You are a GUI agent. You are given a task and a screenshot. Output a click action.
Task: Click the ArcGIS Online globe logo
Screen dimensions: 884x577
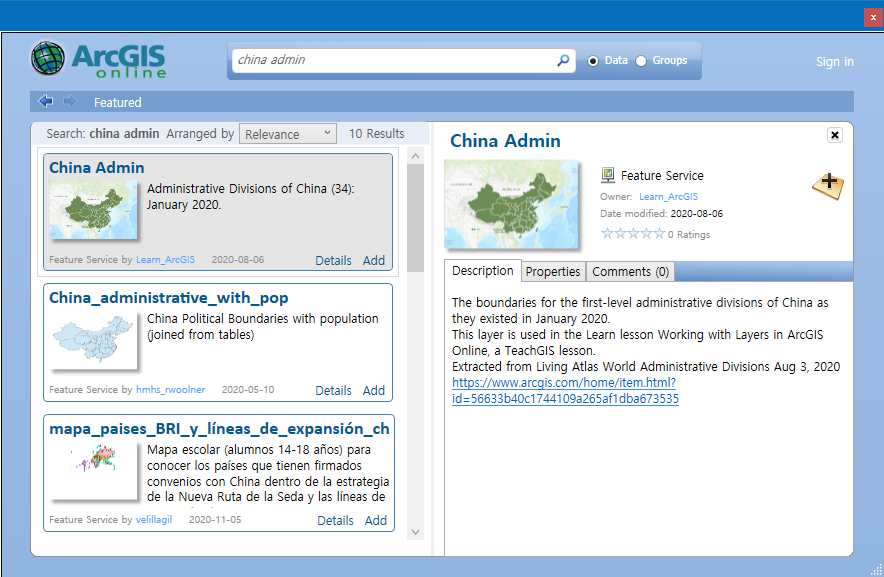click(48, 58)
